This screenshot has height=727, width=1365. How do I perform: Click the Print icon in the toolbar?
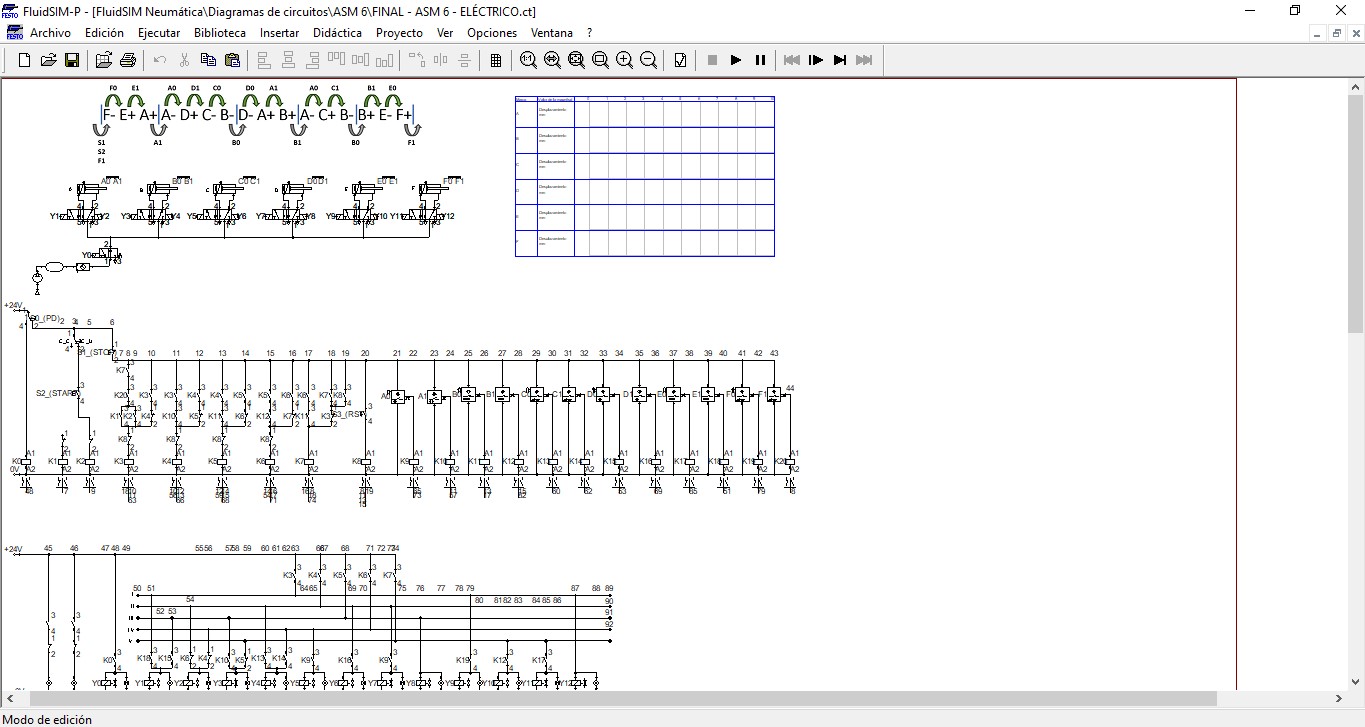click(128, 60)
